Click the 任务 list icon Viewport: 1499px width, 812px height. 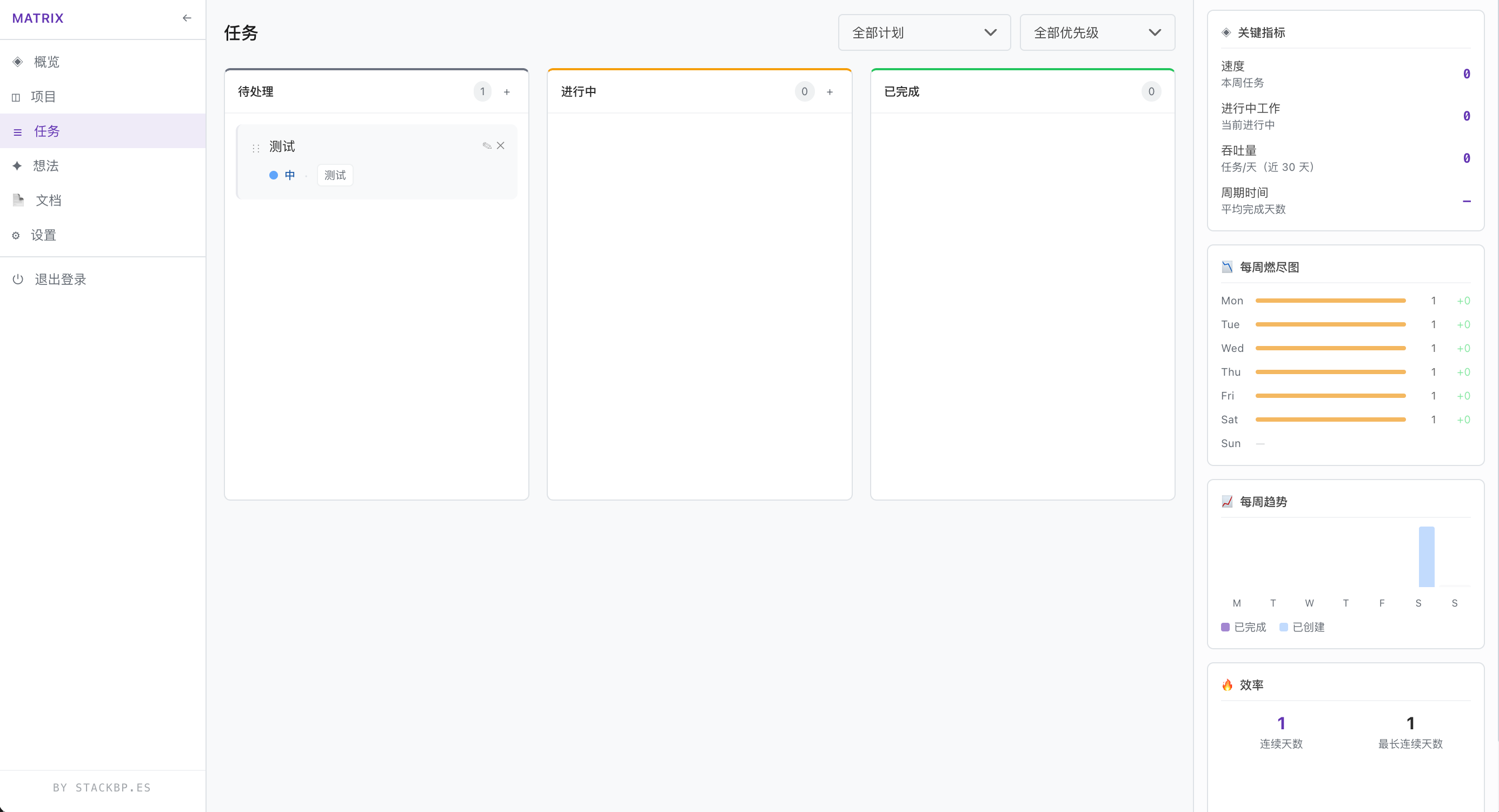click(17, 132)
